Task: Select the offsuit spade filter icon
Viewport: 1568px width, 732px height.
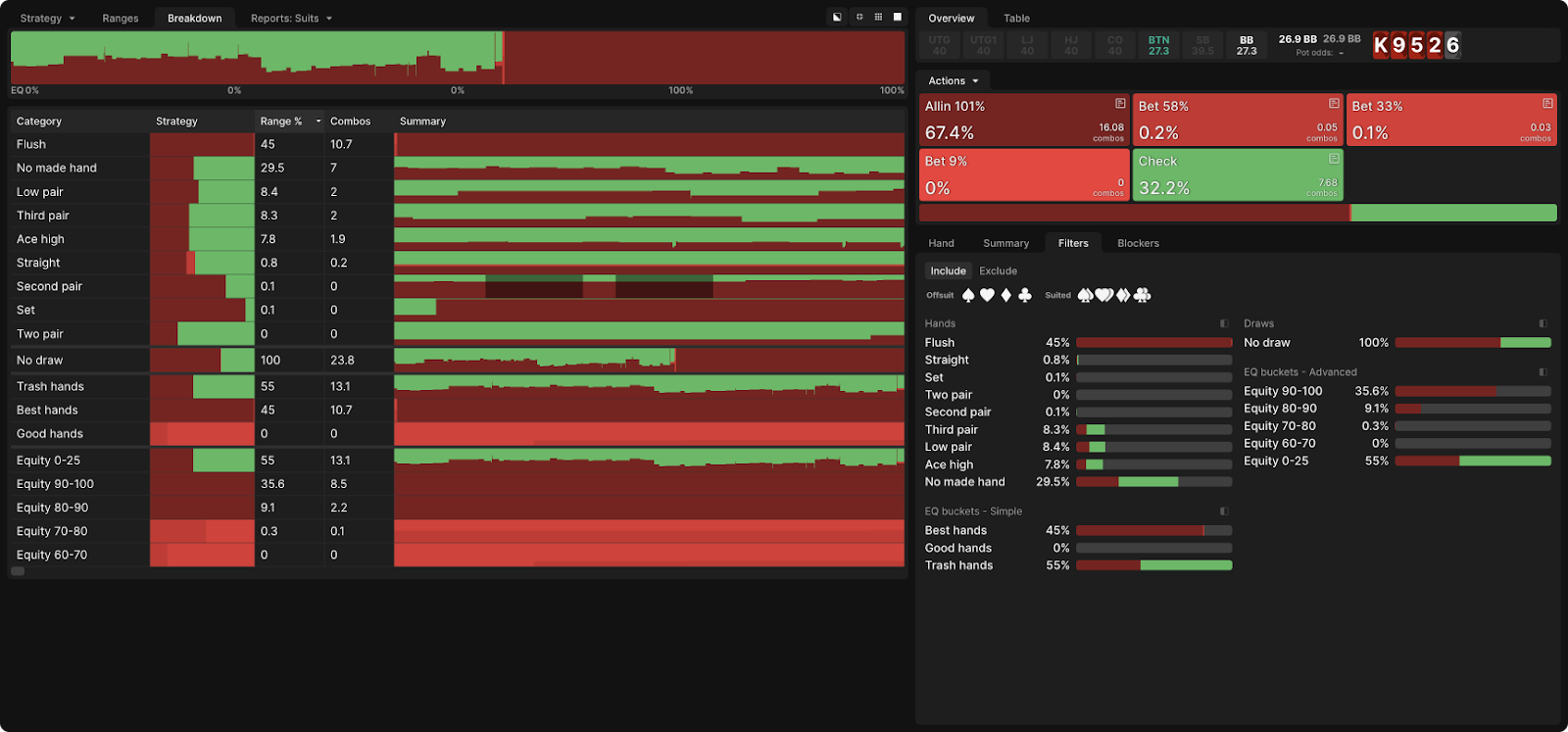Action: pyautogui.click(x=968, y=295)
